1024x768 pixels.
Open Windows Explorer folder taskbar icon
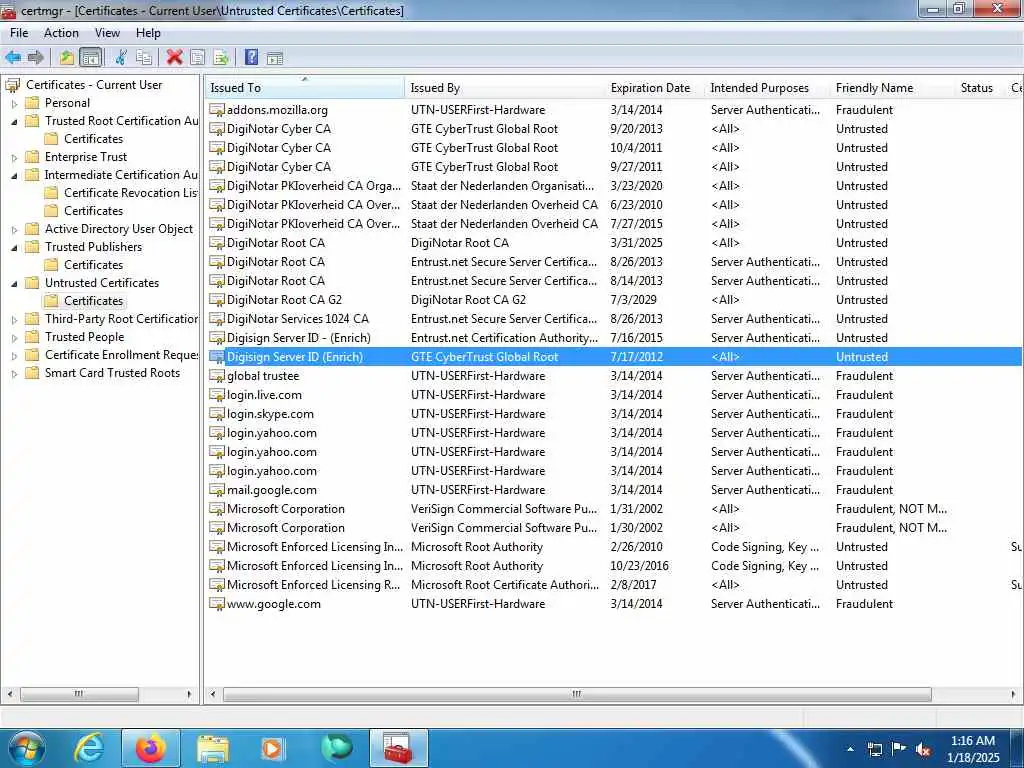point(213,748)
